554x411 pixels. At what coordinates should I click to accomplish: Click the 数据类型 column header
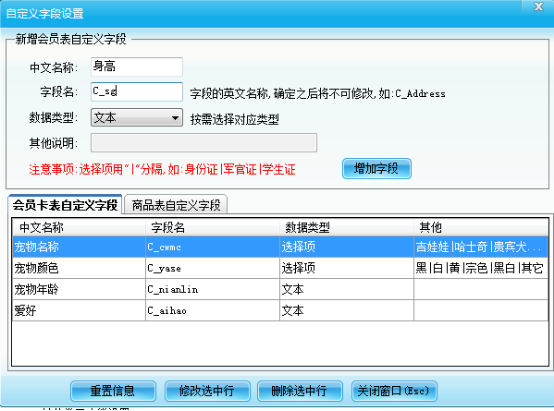point(347,227)
